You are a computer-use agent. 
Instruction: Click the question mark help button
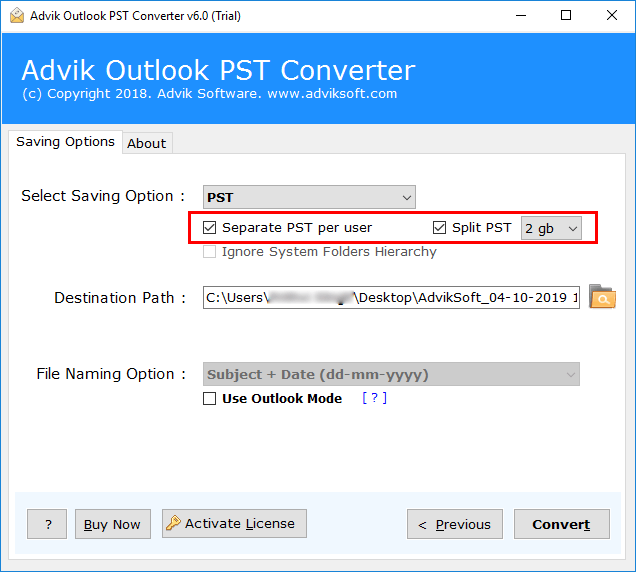(x=47, y=524)
